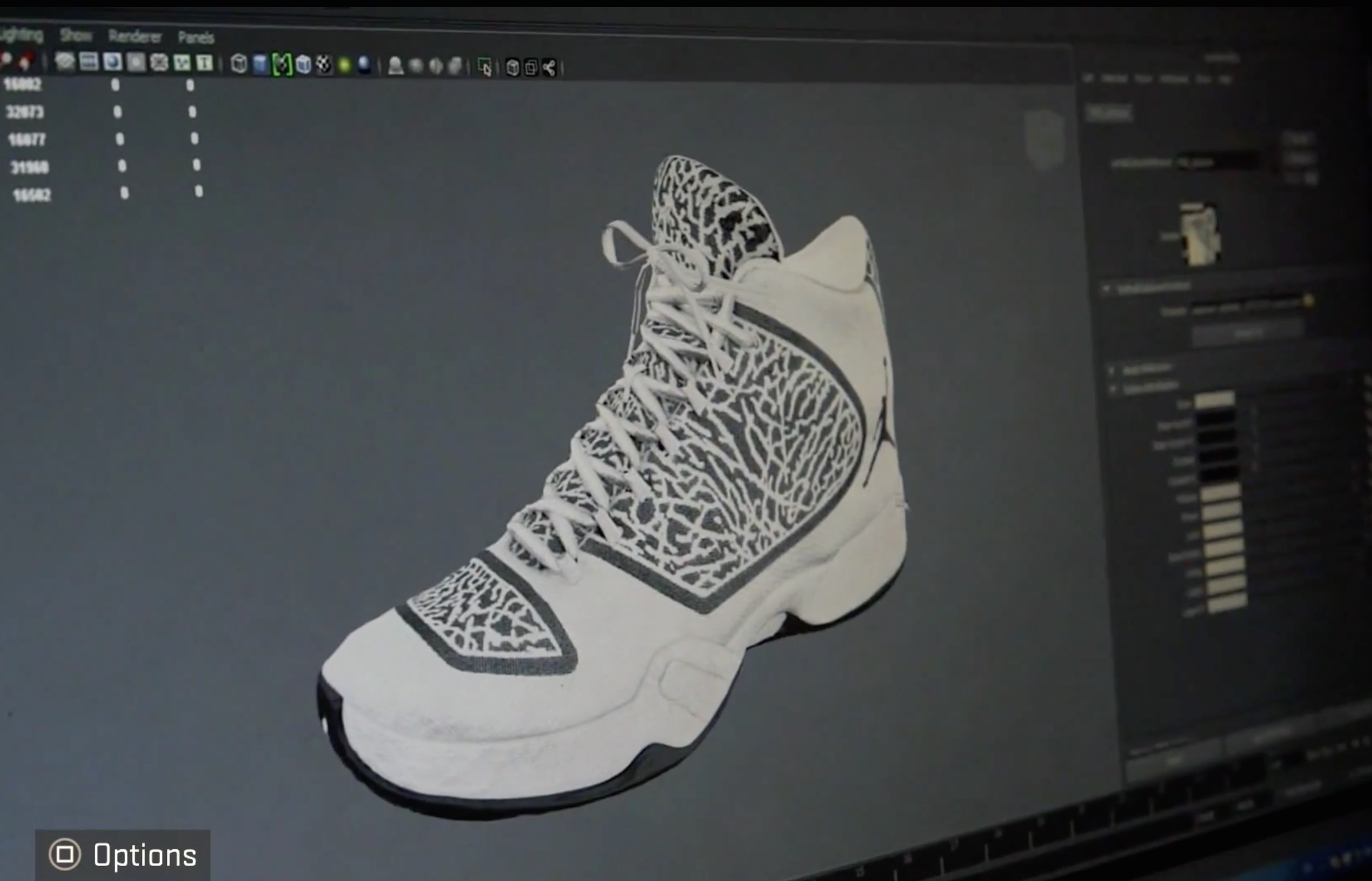The height and width of the screenshot is (881, 1372).
Task: Toggle the green-highlighted default material icon
Action: [x=282, y=64]
